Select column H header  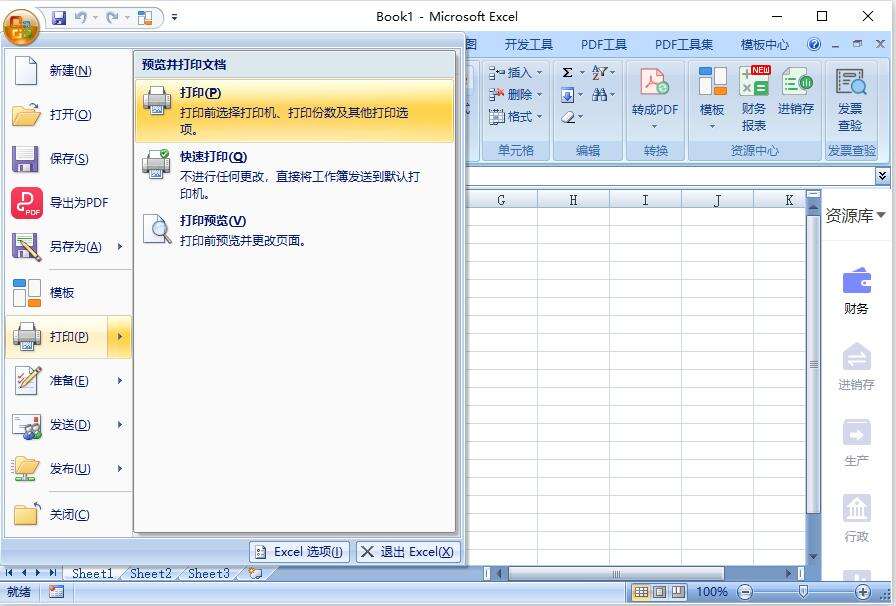(x=573, y=200)
